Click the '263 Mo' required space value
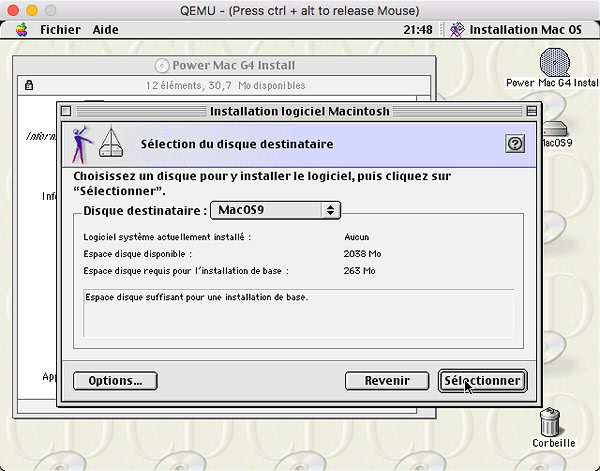The image size is (600, 471). (359, 271)
